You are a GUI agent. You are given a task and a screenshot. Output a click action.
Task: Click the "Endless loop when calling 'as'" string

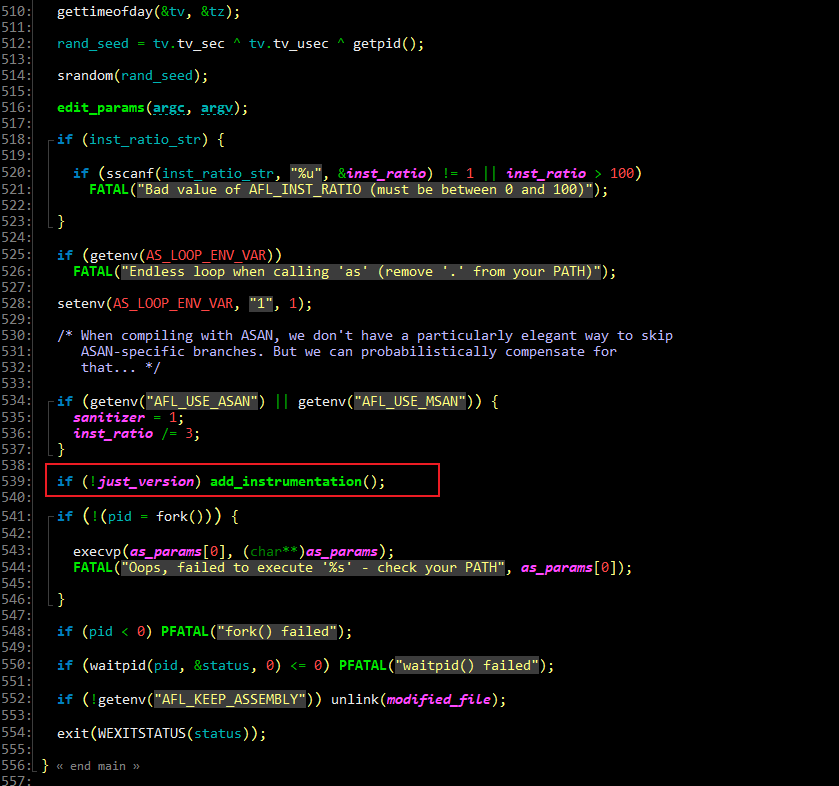361,271
